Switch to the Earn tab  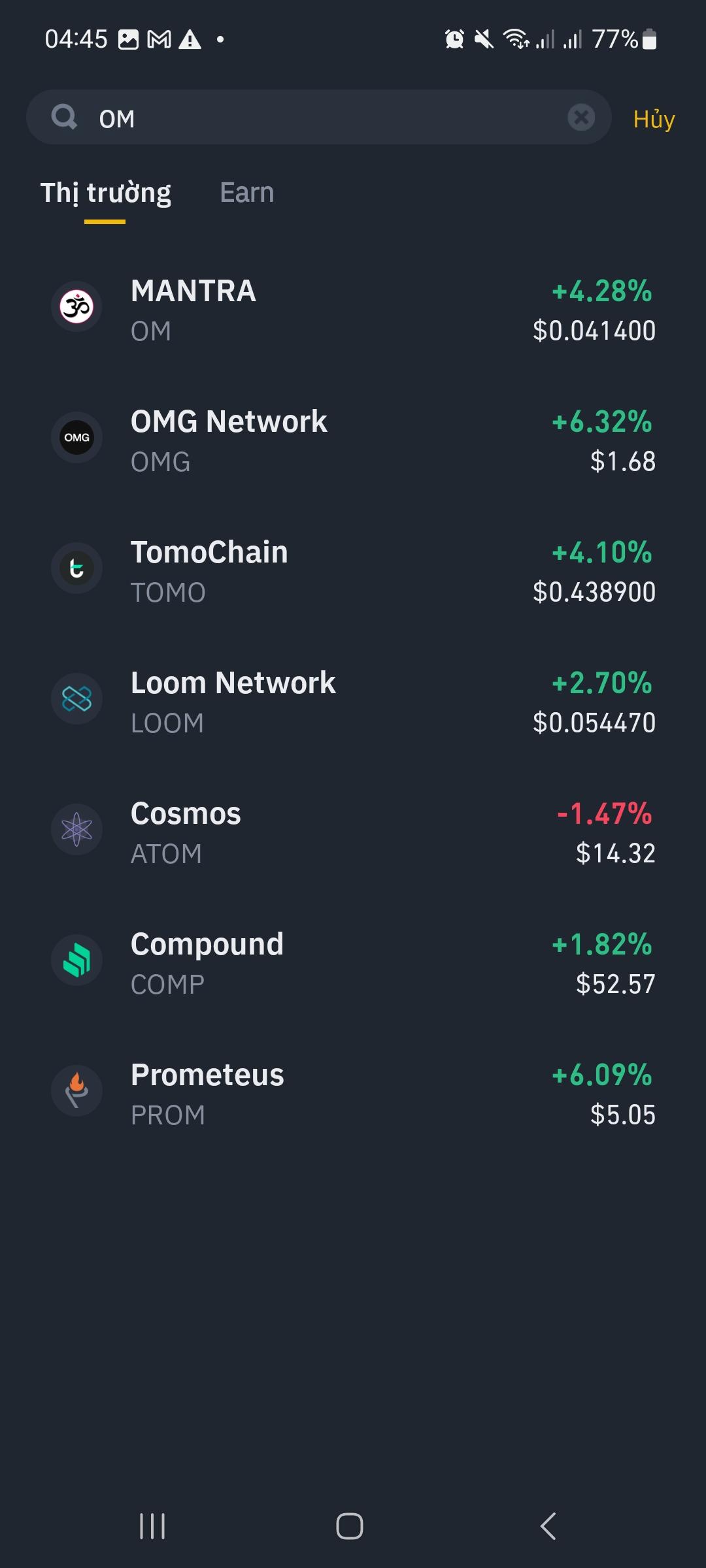tap(246, 193)
